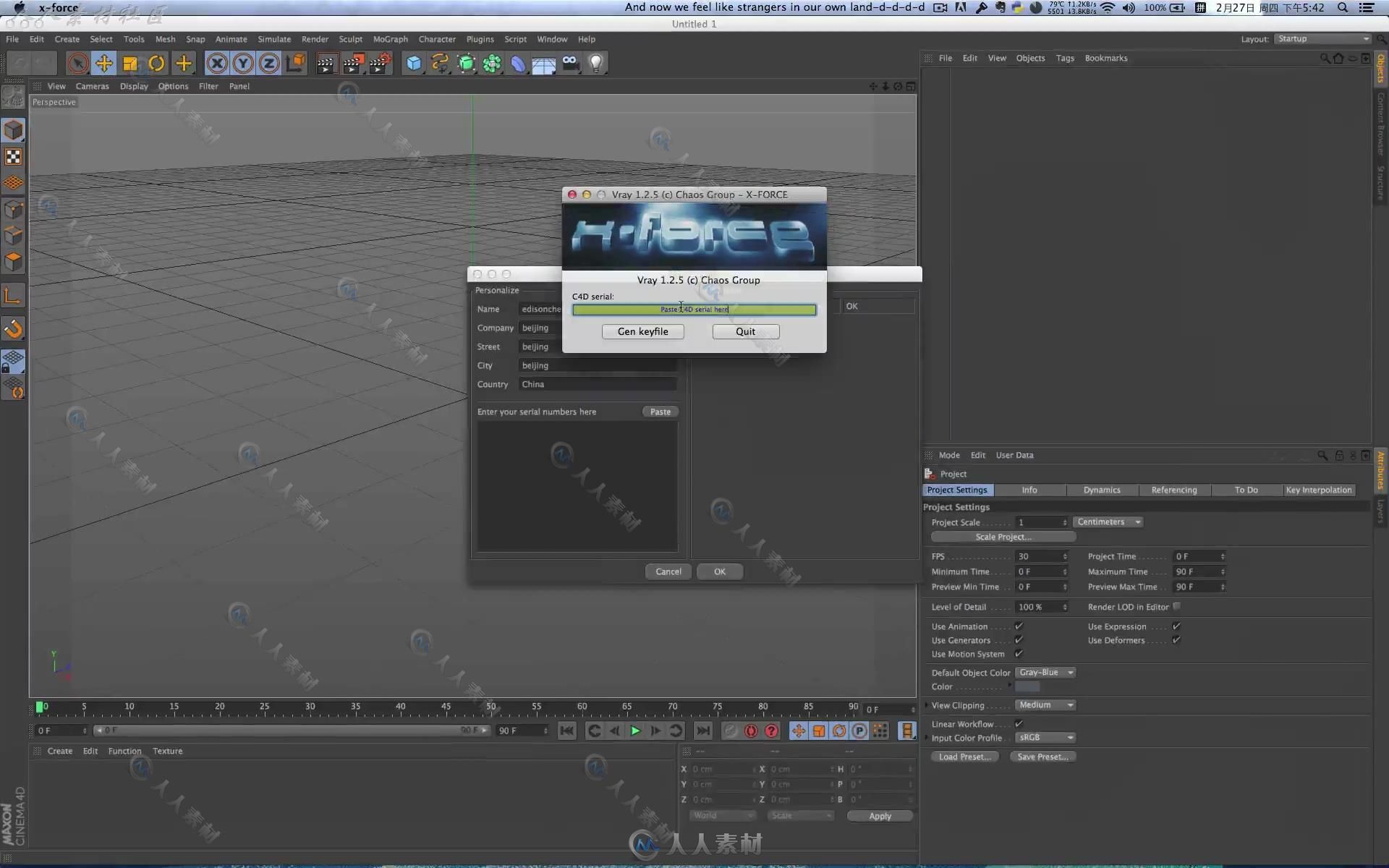This screenshot has height=868, width=1389.
Task: Click Scale Project button
Action: 1003,537
